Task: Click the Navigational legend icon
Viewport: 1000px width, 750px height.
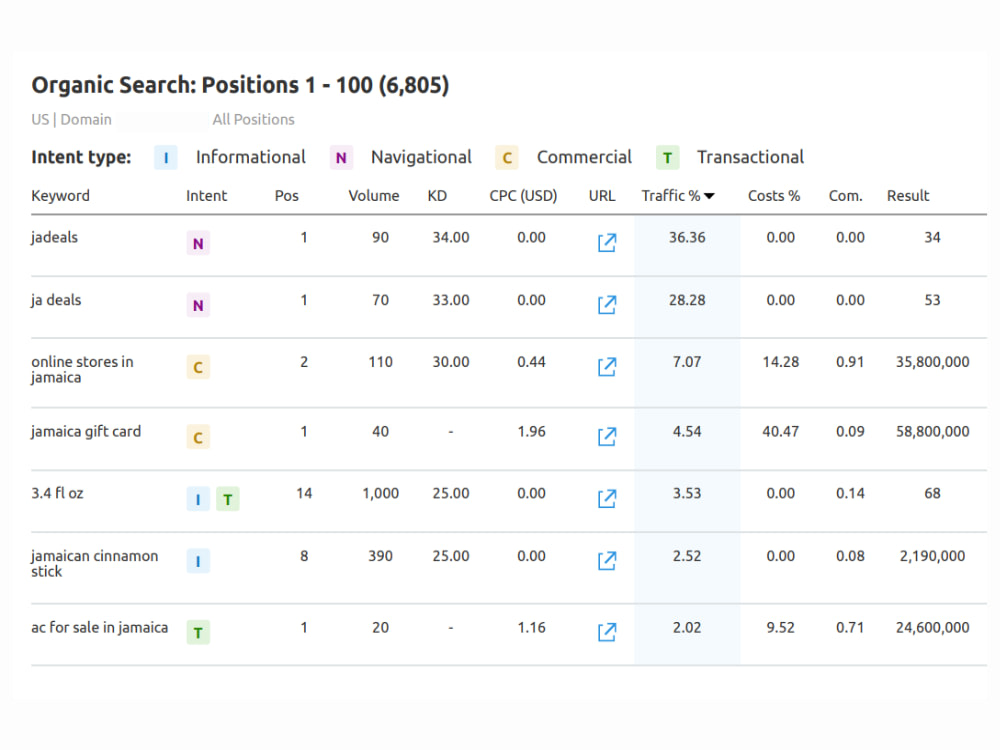Action: tap(341, 158)
